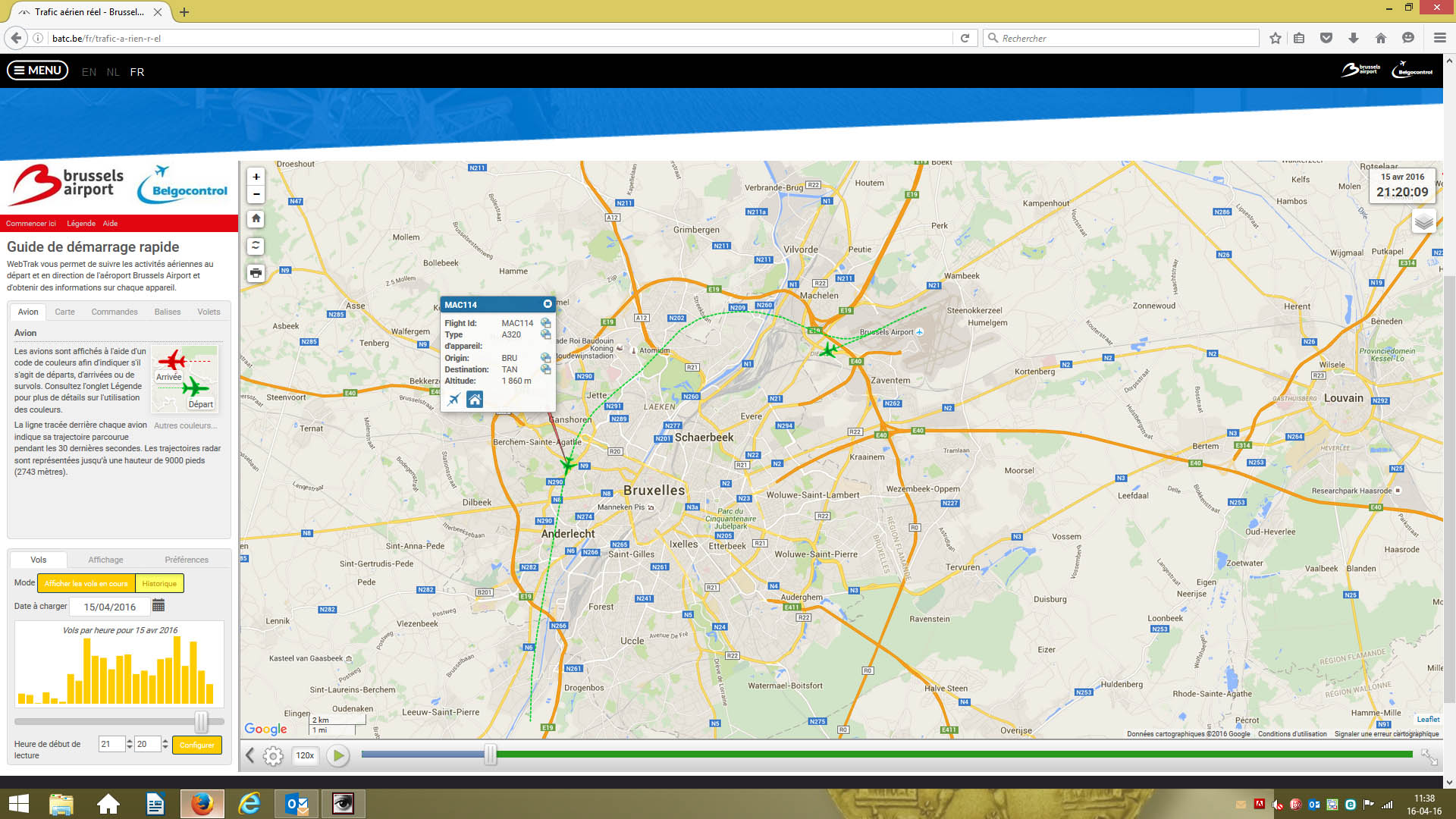Refresh the map with reload icon
Screen dimensions: 1456x819
256,246
